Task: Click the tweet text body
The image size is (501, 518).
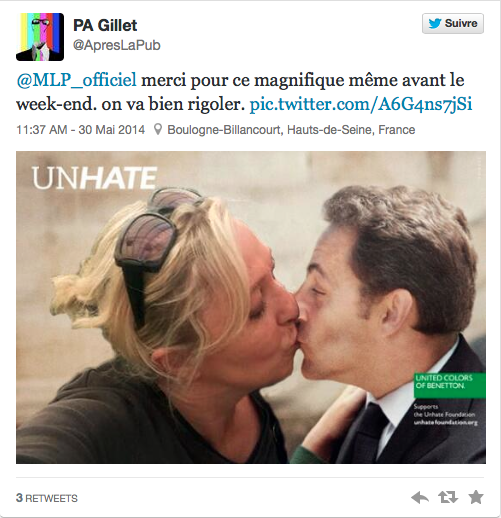Action: pos(244,92)
